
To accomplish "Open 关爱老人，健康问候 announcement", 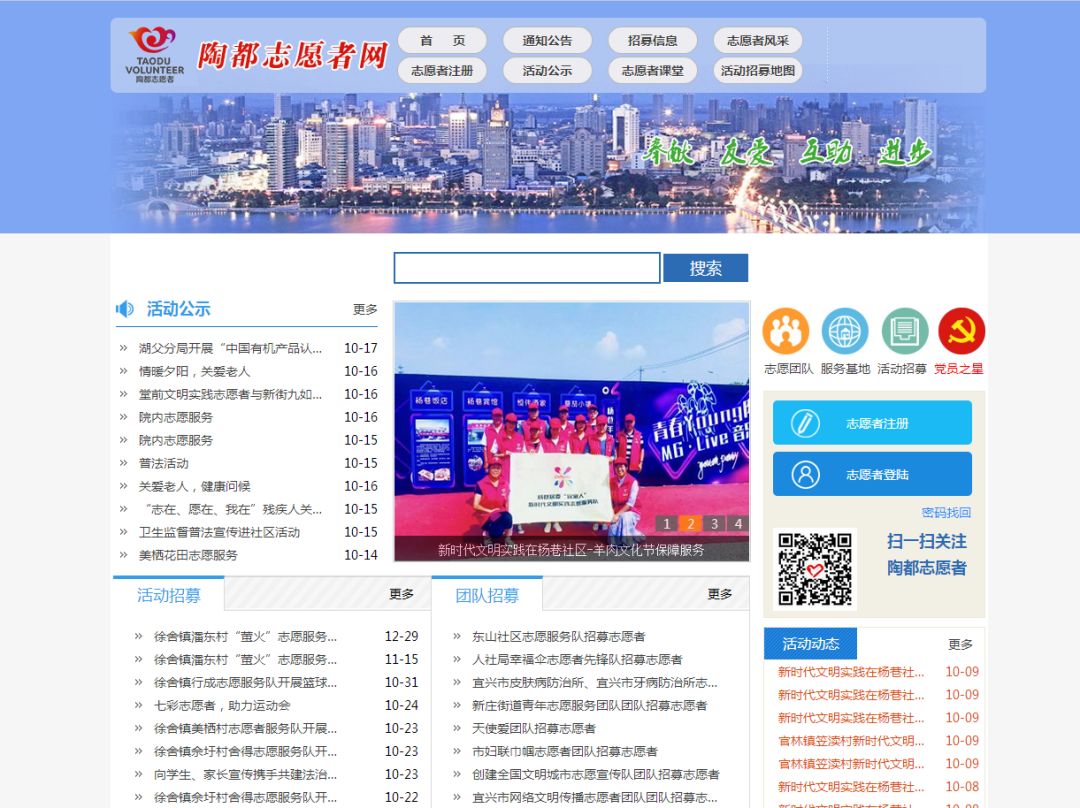I will [x=194, y=486].
